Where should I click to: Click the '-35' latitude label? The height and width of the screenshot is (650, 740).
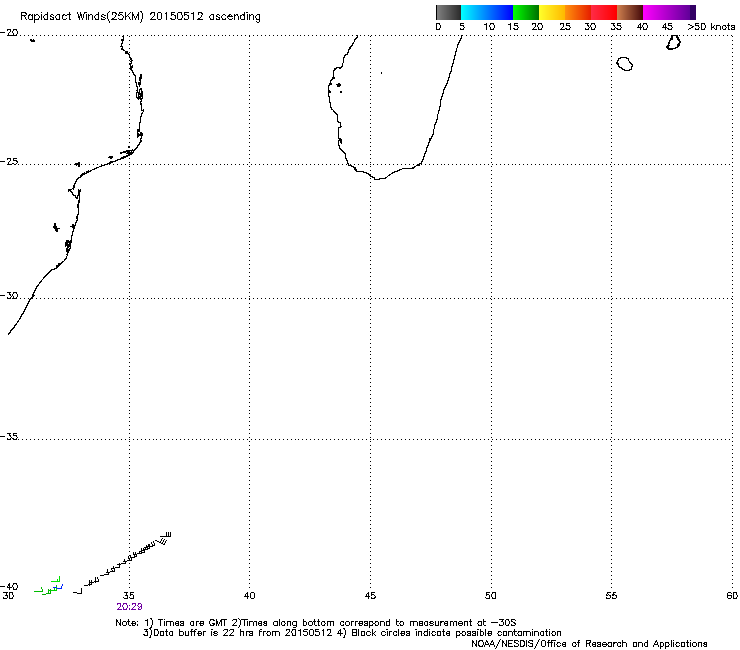(9, 437)
